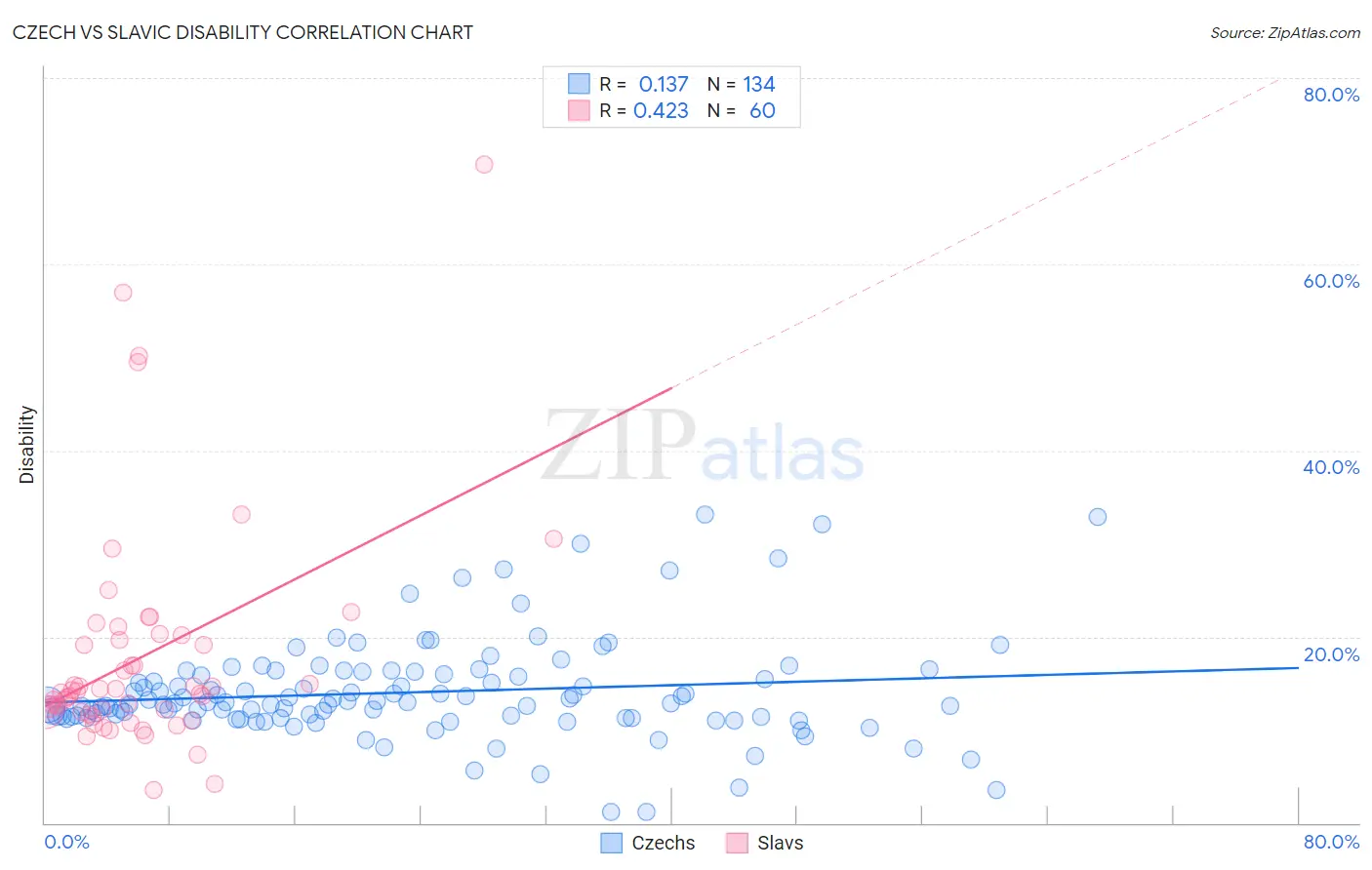The height and width of the screenshot is (870, 1372).
Task: Click the rightmost blue Czechs point near 33%
Action: [1098, 517]
